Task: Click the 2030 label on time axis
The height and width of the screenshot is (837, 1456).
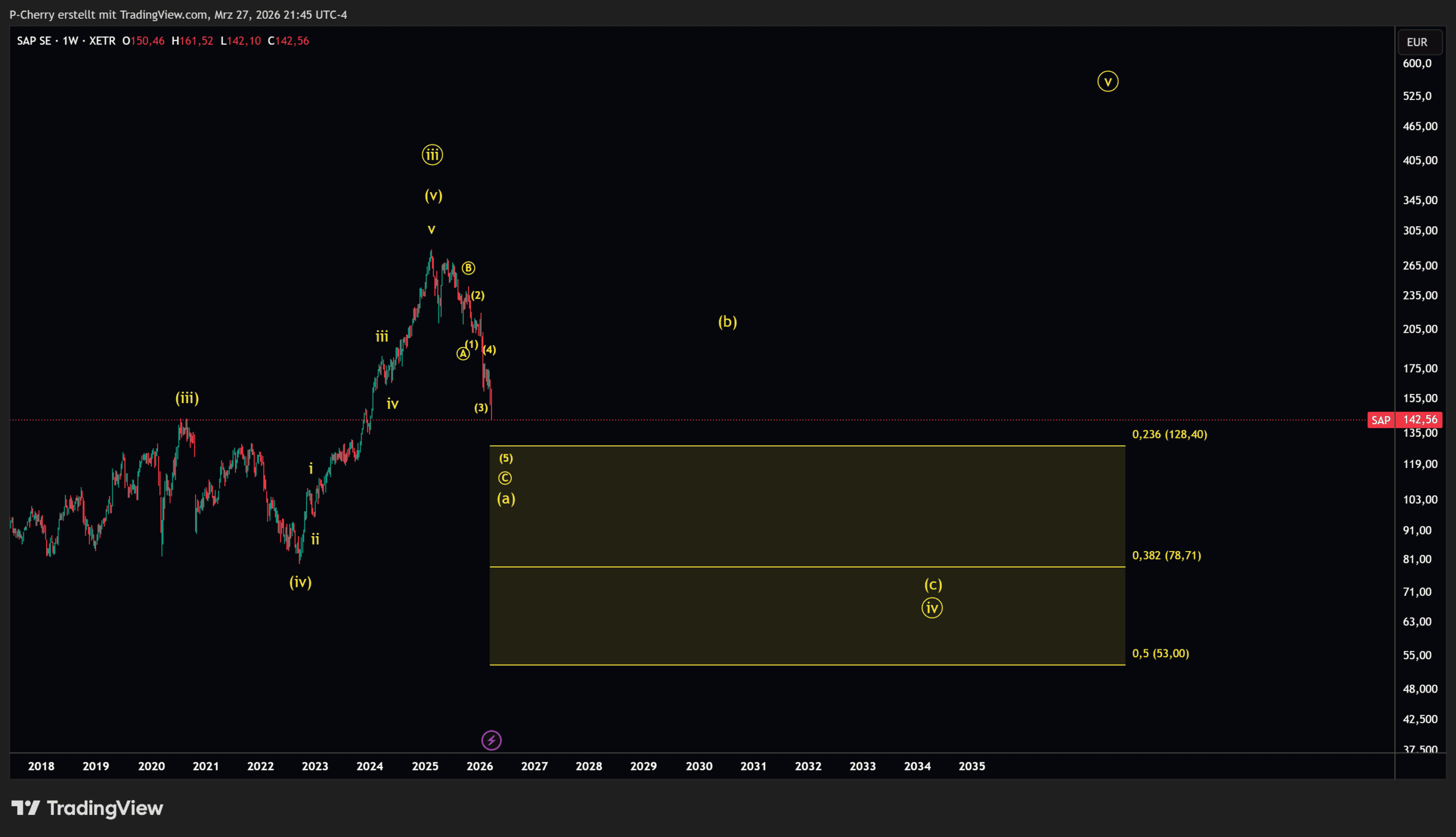Action: (x=698, y=766)
